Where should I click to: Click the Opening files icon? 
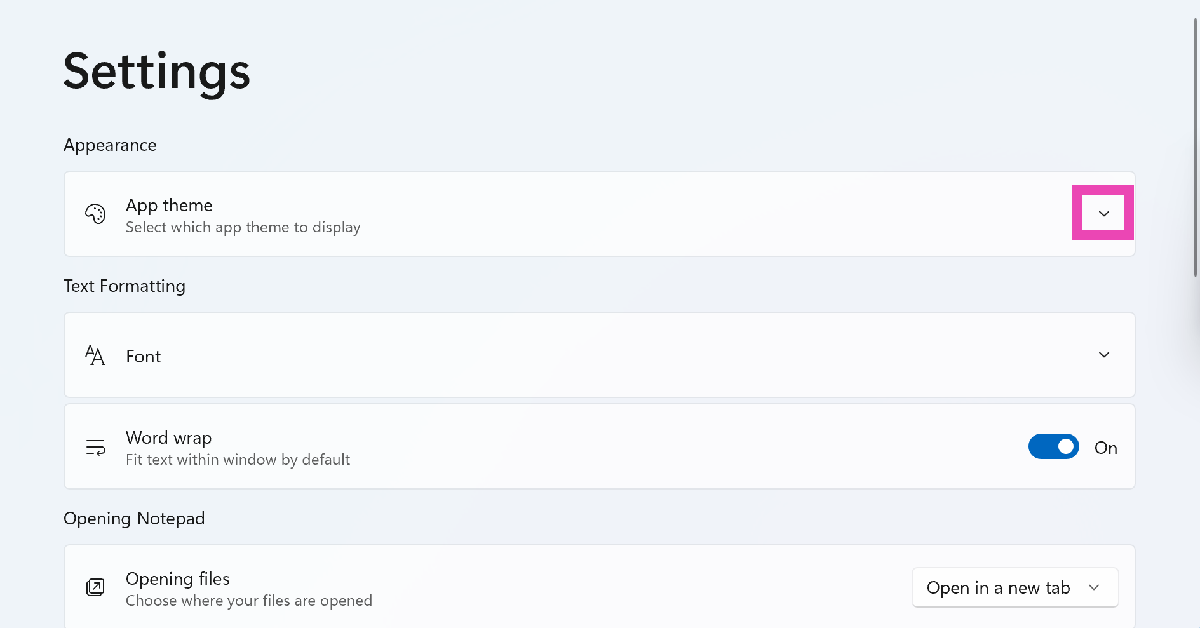[95, 588]
